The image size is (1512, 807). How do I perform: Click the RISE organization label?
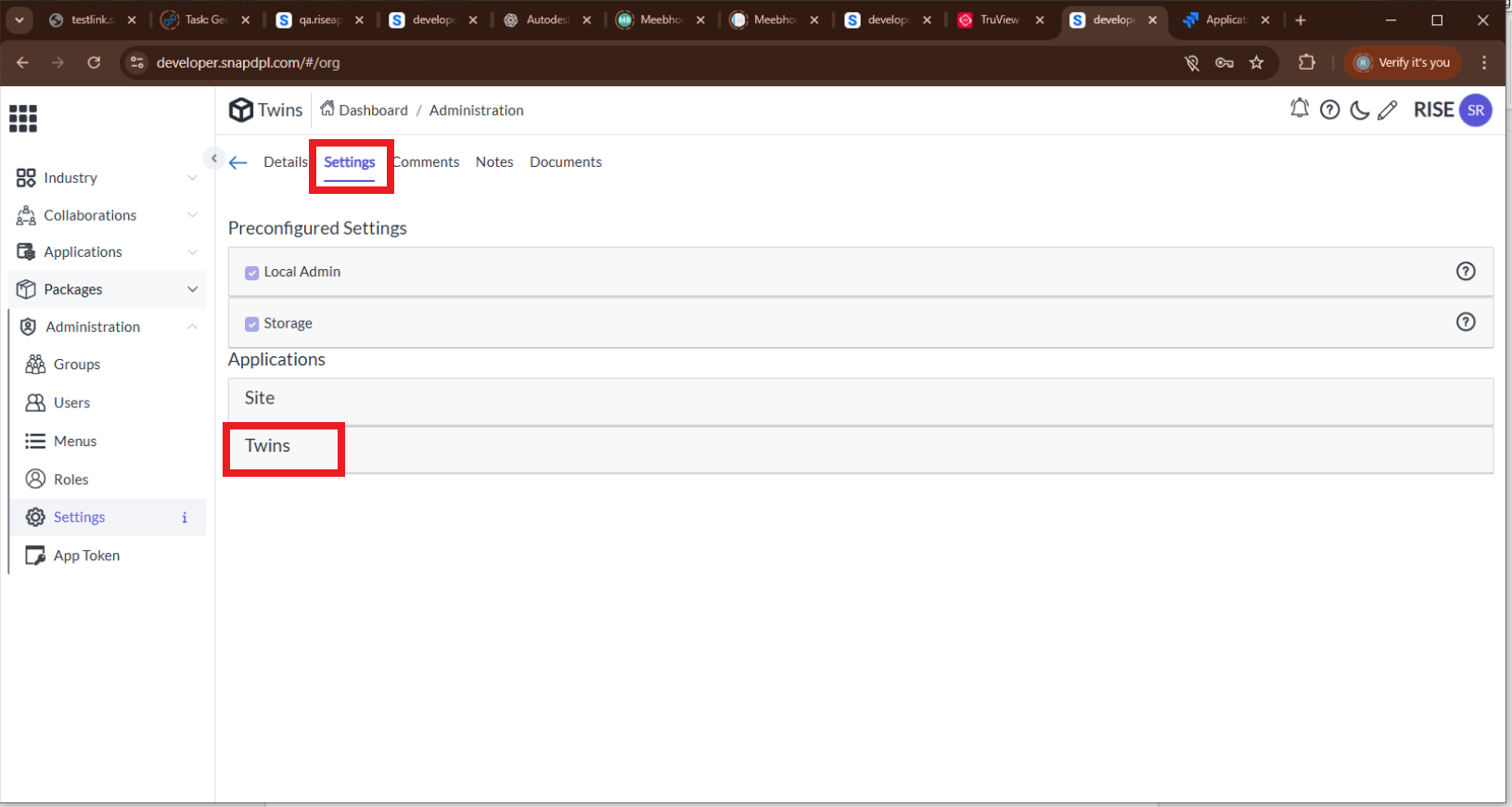[x=1433, y=109]
